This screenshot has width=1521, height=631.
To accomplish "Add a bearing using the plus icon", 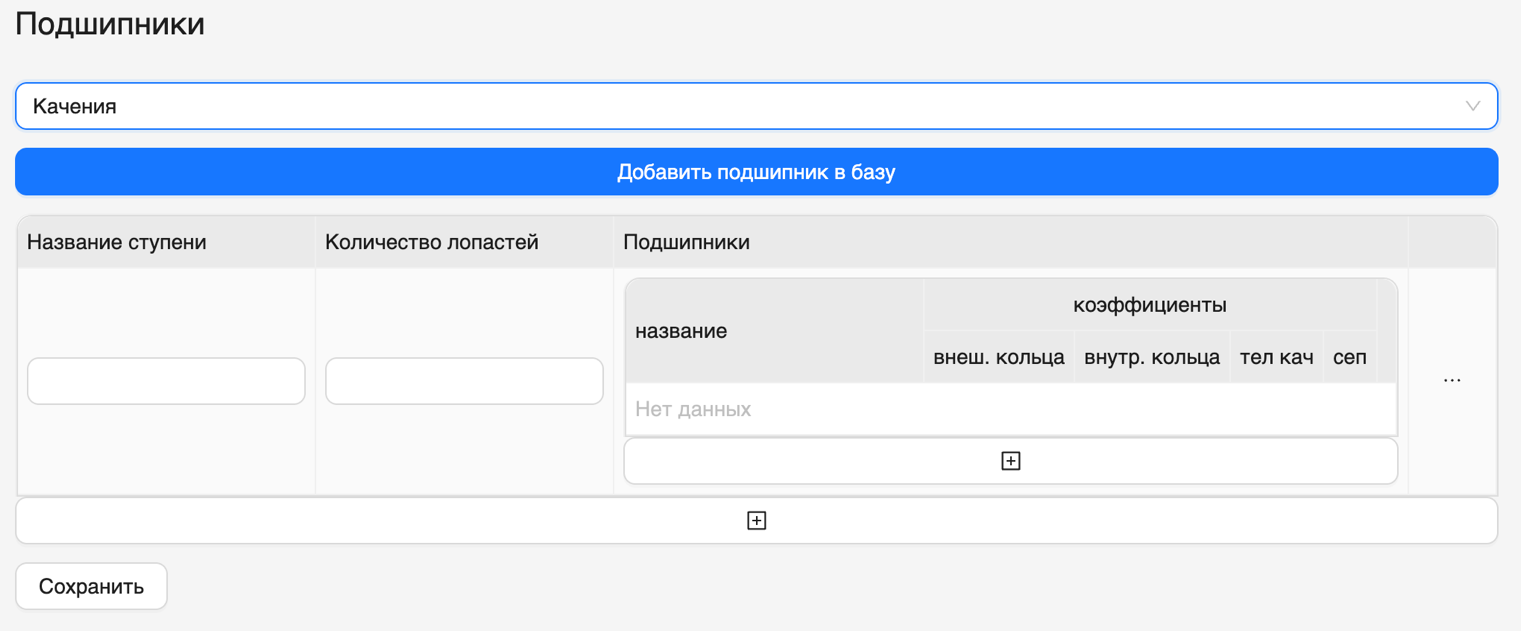I will pyautogui.click(x=1010, y=460).
